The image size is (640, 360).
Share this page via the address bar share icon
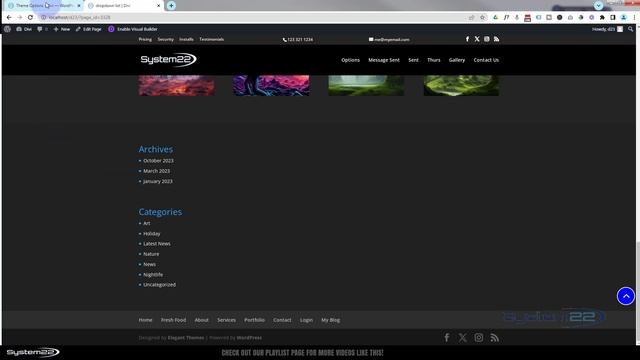(x=471, y=18)
